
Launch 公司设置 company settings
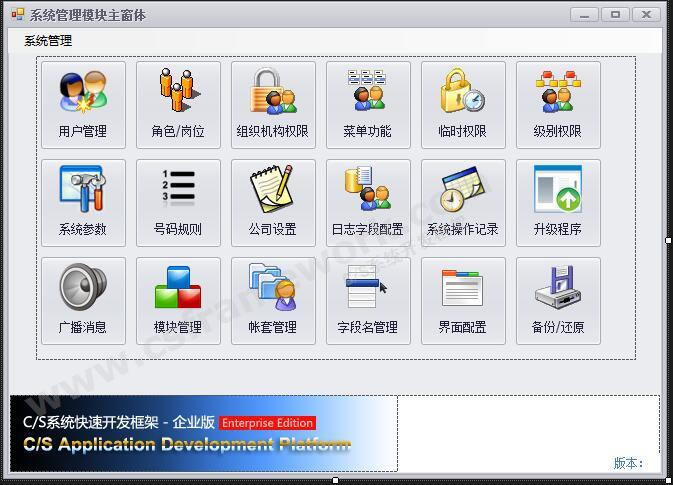coord(273,202)
